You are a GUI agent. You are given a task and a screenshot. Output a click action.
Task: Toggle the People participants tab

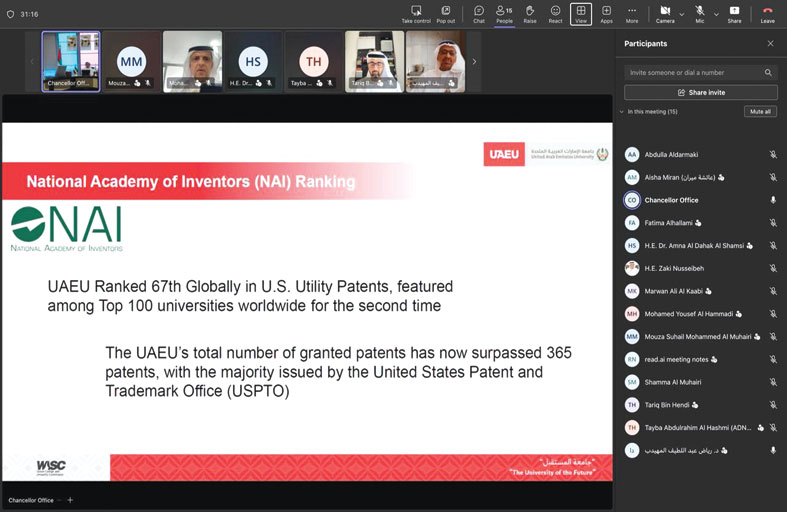tap(504, 13)
